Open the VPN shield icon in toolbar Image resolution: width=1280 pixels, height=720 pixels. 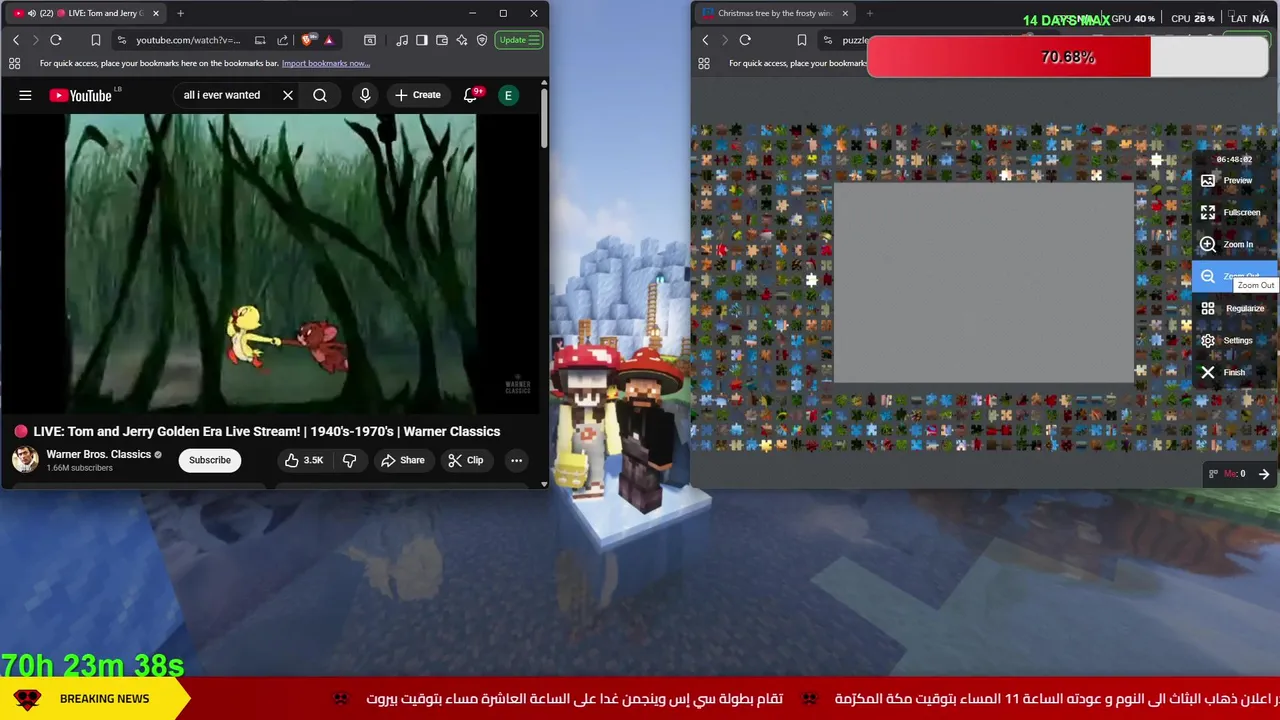(x=482, y=40)
